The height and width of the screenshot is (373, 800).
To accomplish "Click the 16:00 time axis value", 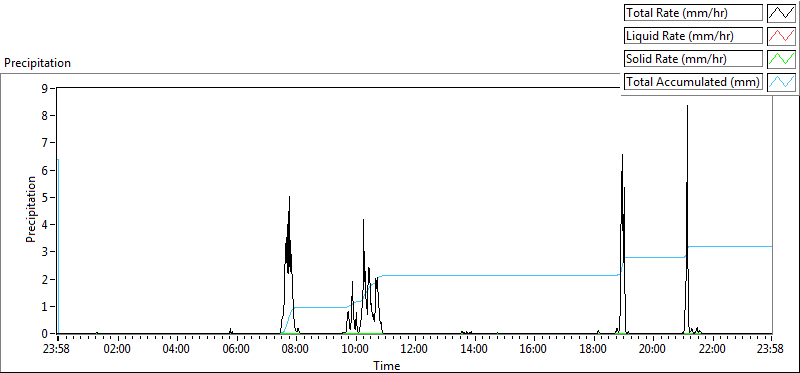I will pyautogui.click(x=534, y=350).
